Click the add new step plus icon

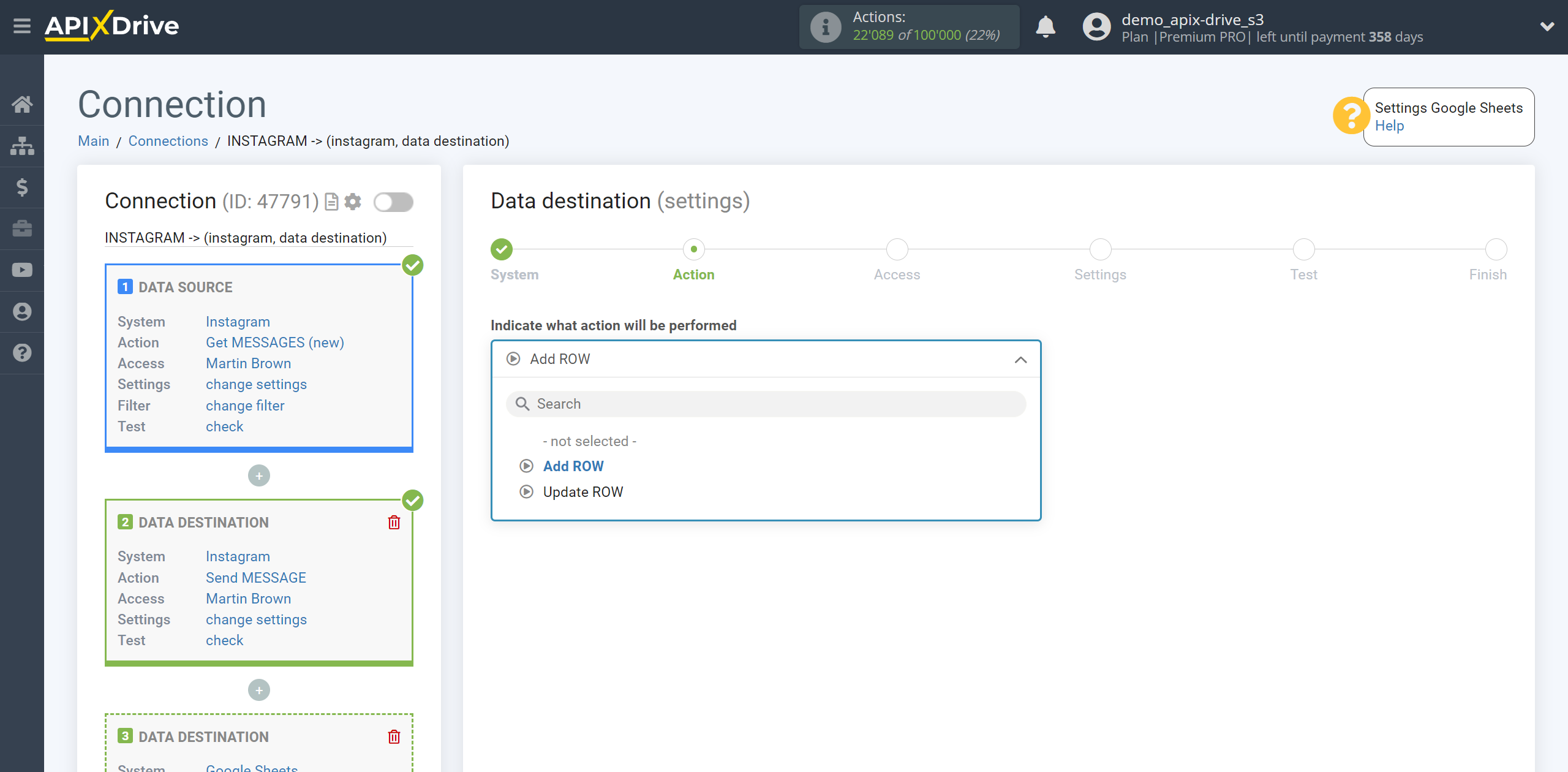[259, 475]
